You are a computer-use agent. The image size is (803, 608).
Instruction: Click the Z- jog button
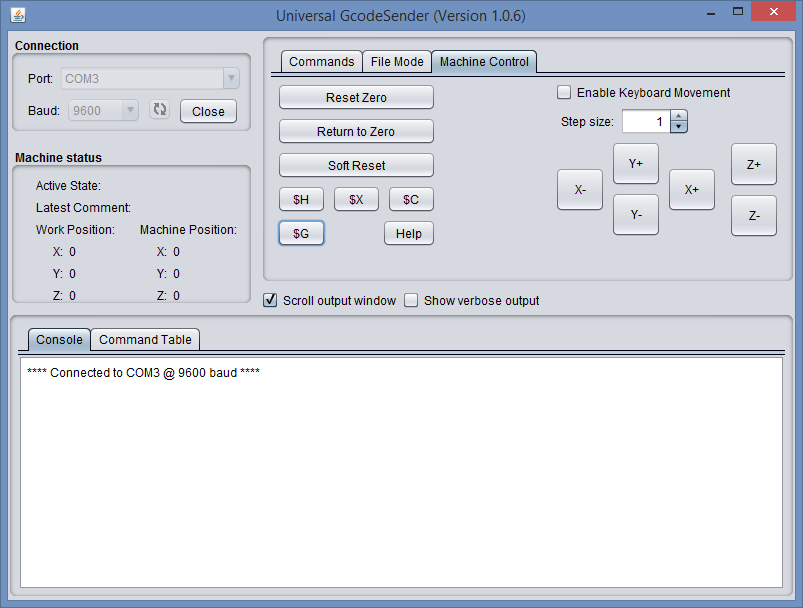pyautogui.click(x=754, y=216)
